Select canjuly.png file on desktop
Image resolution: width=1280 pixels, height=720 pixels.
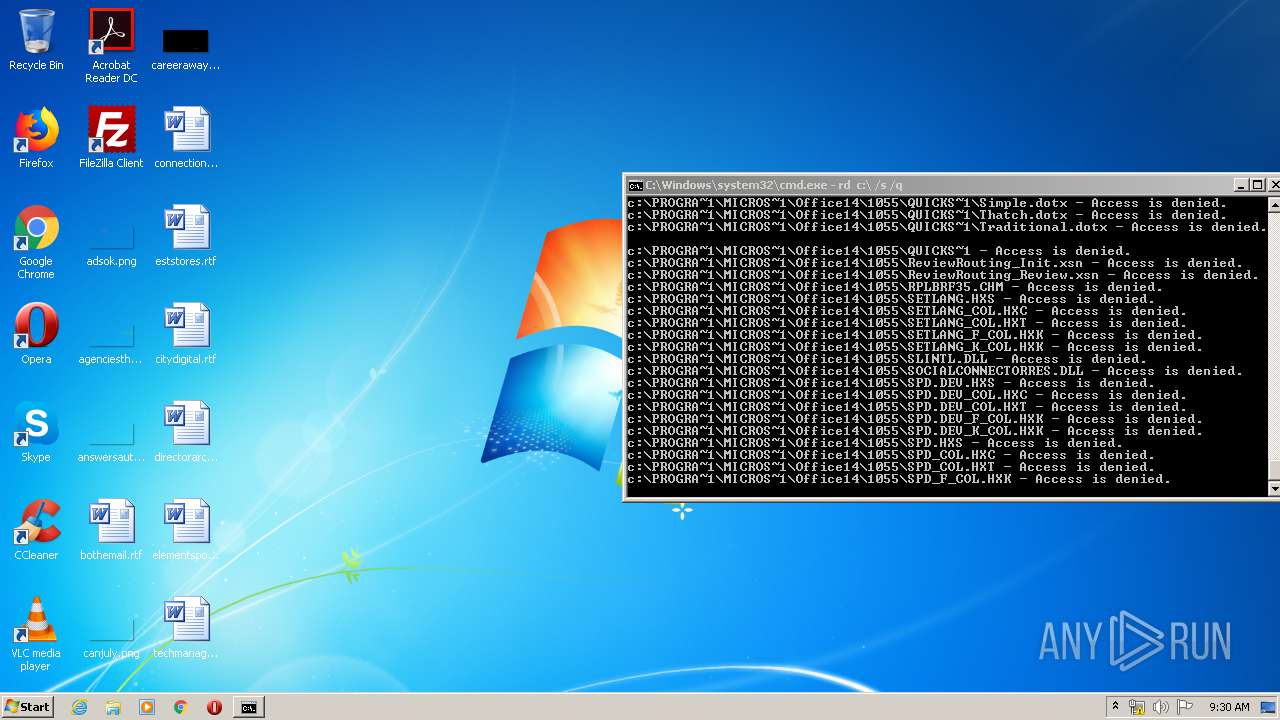coord(111,634)
